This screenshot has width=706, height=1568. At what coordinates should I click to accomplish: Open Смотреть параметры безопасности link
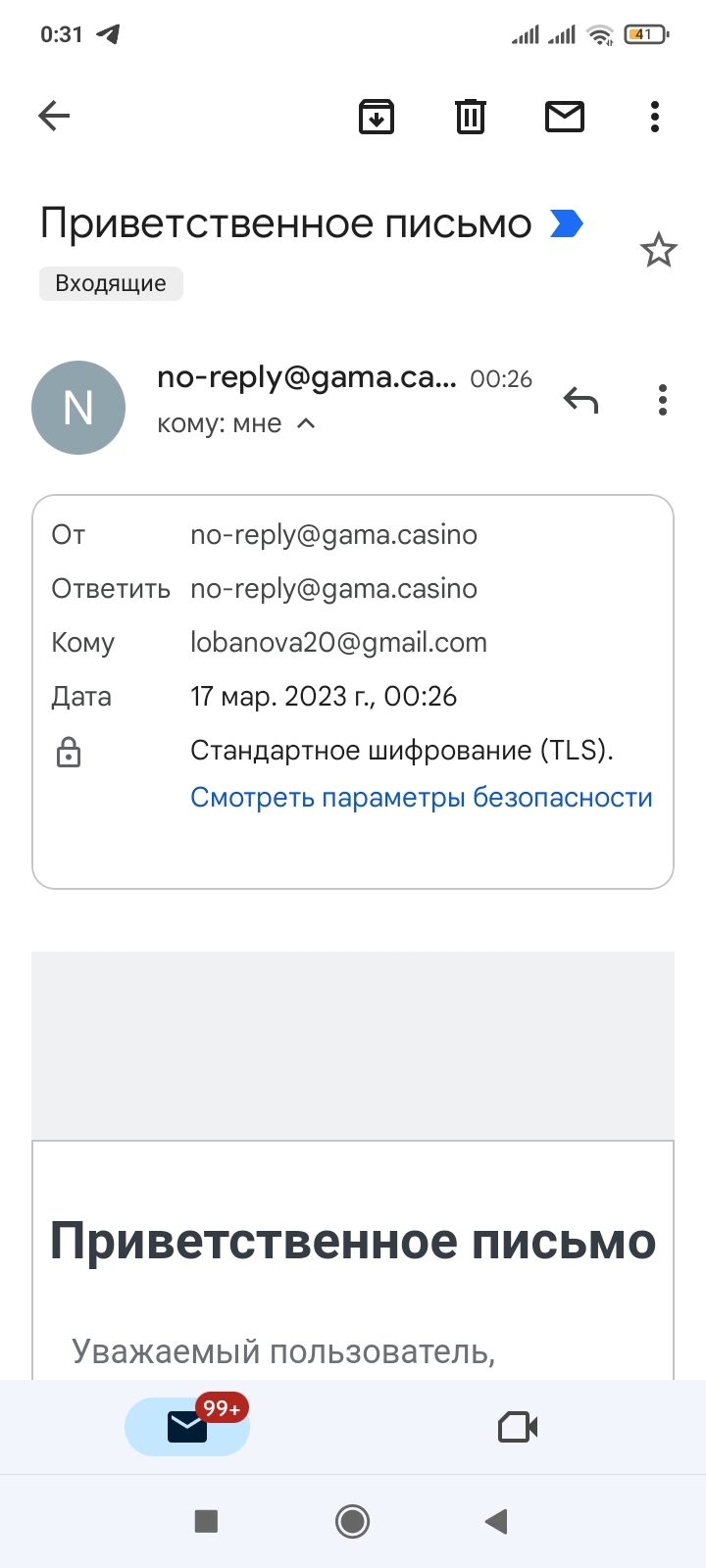(421, 798)
